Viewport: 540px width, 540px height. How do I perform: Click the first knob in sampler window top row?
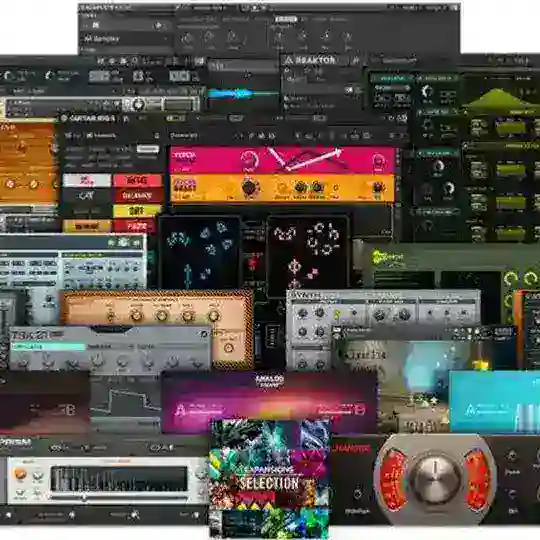tap(187, 38)
